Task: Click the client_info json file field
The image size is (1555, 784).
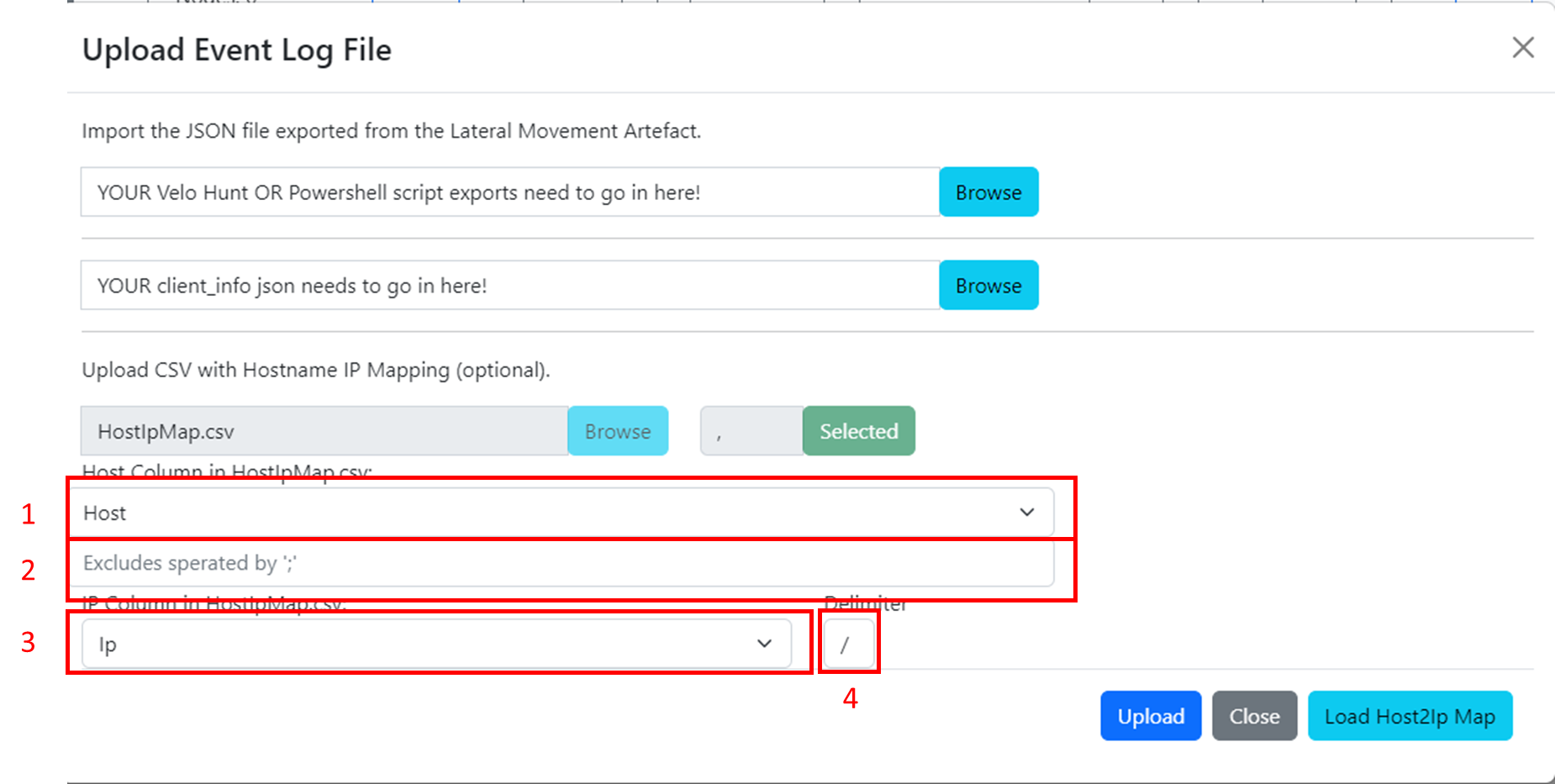Action: pos(509,286)
